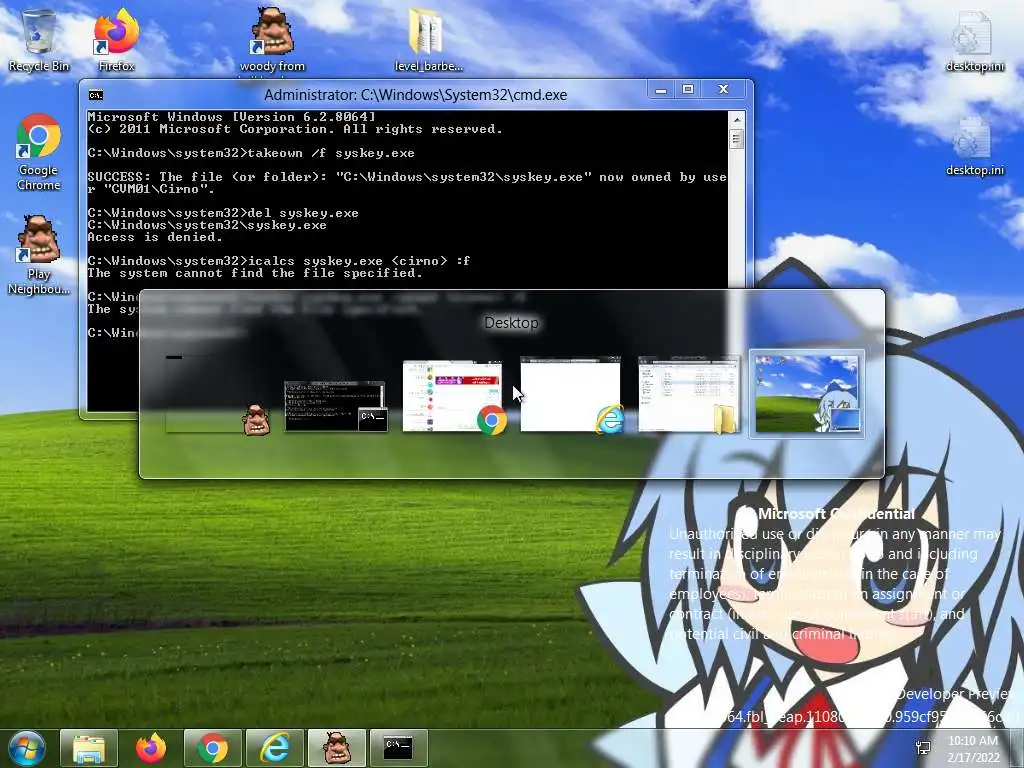The image size is (1024, 768).
Task: Open Internet Explorer from the taskbar
Action: [275, 748]
